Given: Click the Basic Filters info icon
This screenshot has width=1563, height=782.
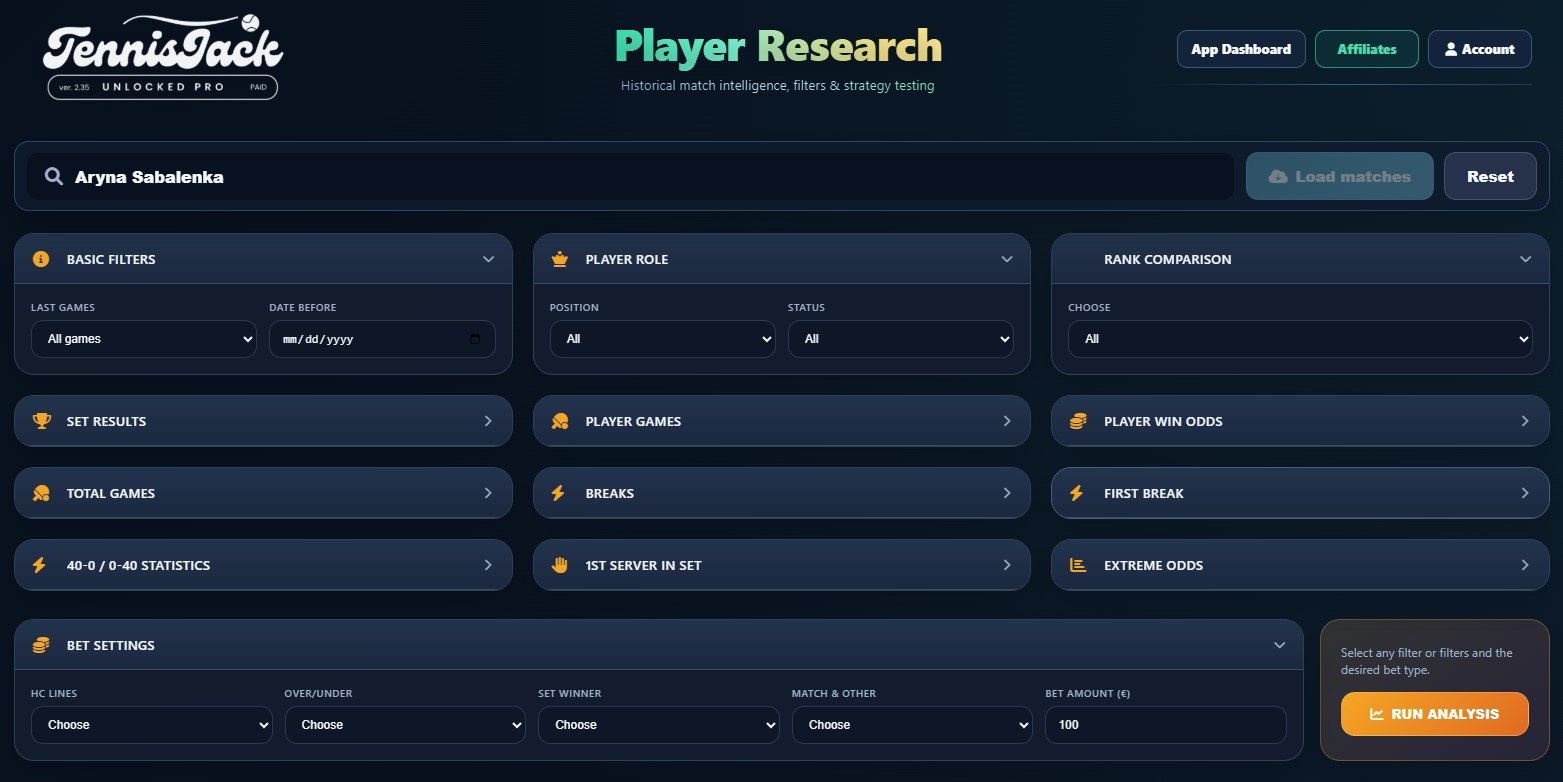Looking at the screenshot, I should pyautogui.click(x=41, y=259).
